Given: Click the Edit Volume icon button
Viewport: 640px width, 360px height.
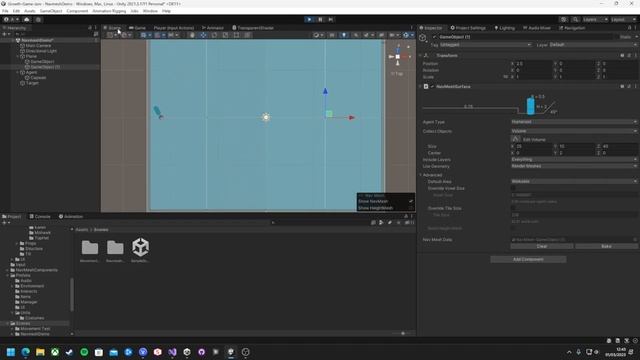Looking at the screenshot, I should pos(516,139).
